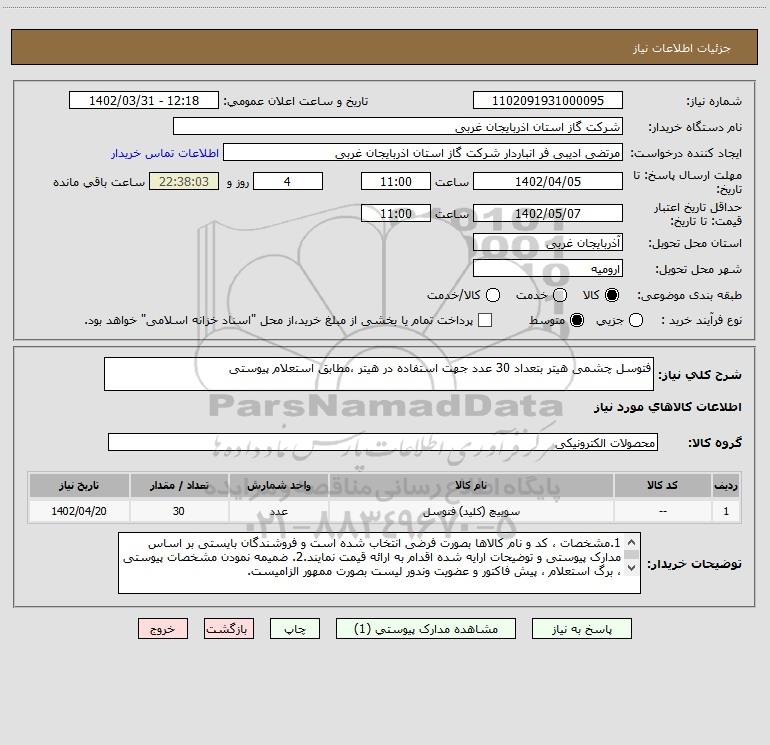Image resolution: width=770 pixels, height=745 pixels.
Task: Select the متوسط purchase type radio
Action: click(x=577, y=320)
